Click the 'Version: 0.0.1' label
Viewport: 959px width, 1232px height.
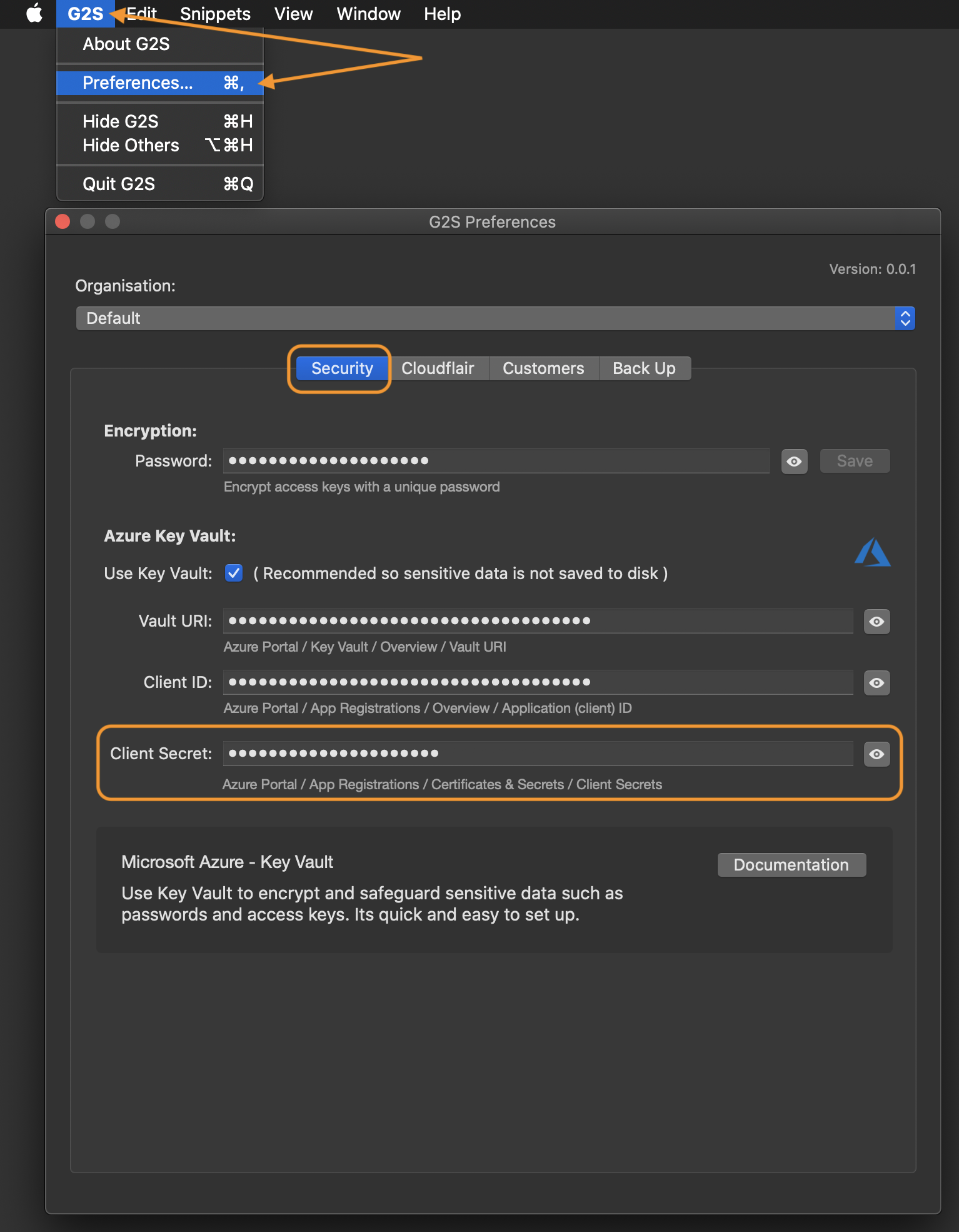click(x=872, y=269)
